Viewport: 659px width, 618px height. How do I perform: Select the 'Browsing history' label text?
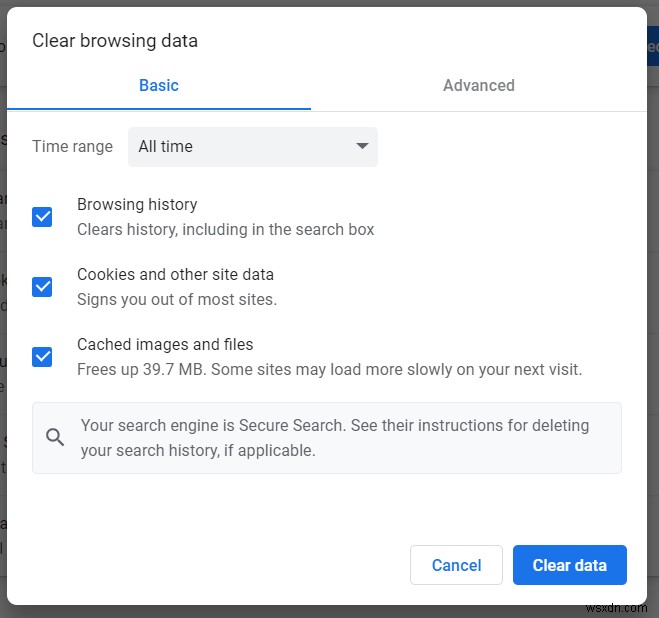click(x=137, y=205)
